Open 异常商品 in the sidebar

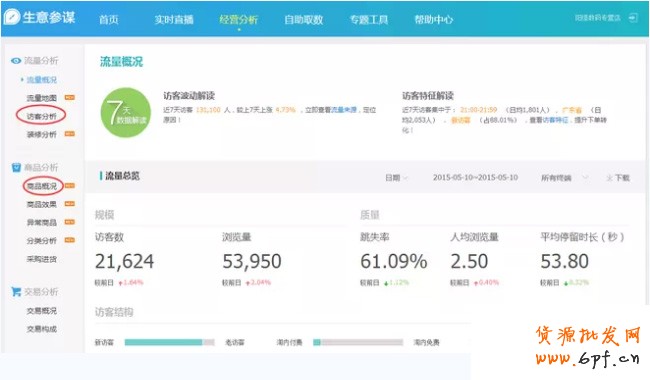41,223
